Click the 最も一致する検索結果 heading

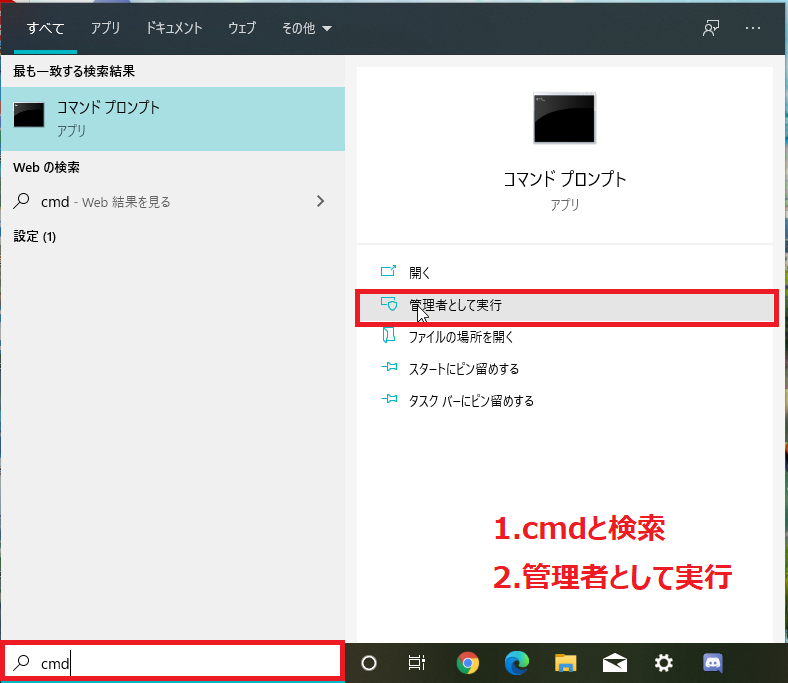pos(74,71)
